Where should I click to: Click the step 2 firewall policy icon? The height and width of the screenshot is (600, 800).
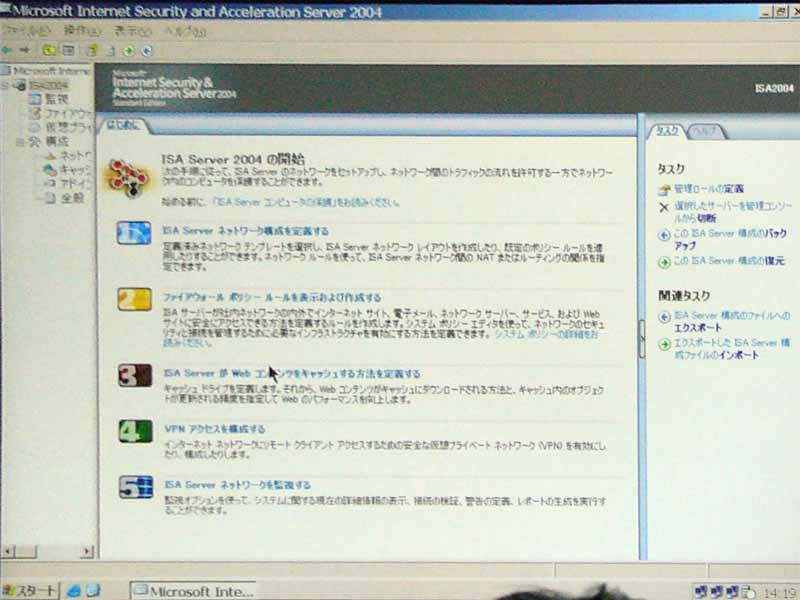134,299
